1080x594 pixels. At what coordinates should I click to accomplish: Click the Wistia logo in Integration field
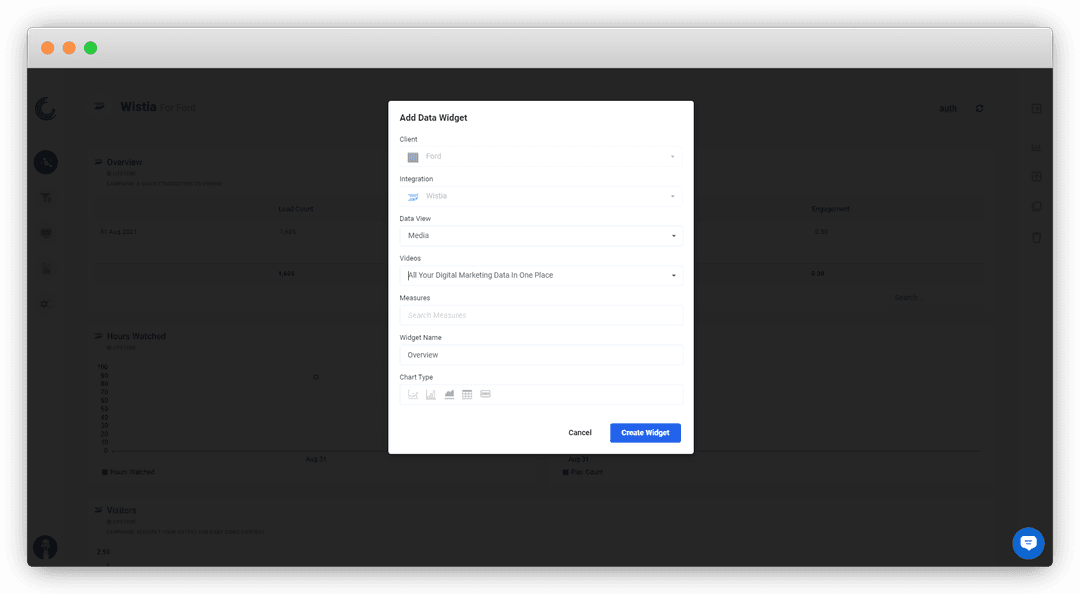pyautogui.click(x=413, y=196)
